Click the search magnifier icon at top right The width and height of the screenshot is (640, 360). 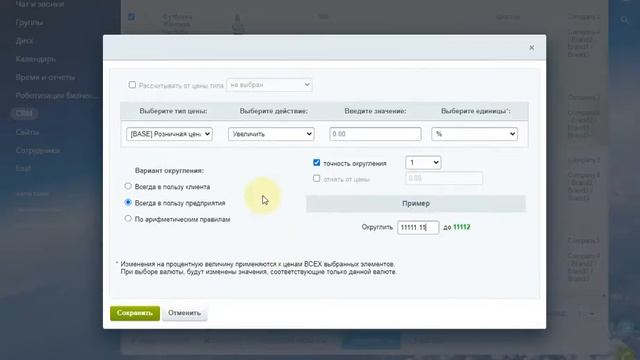624,20
